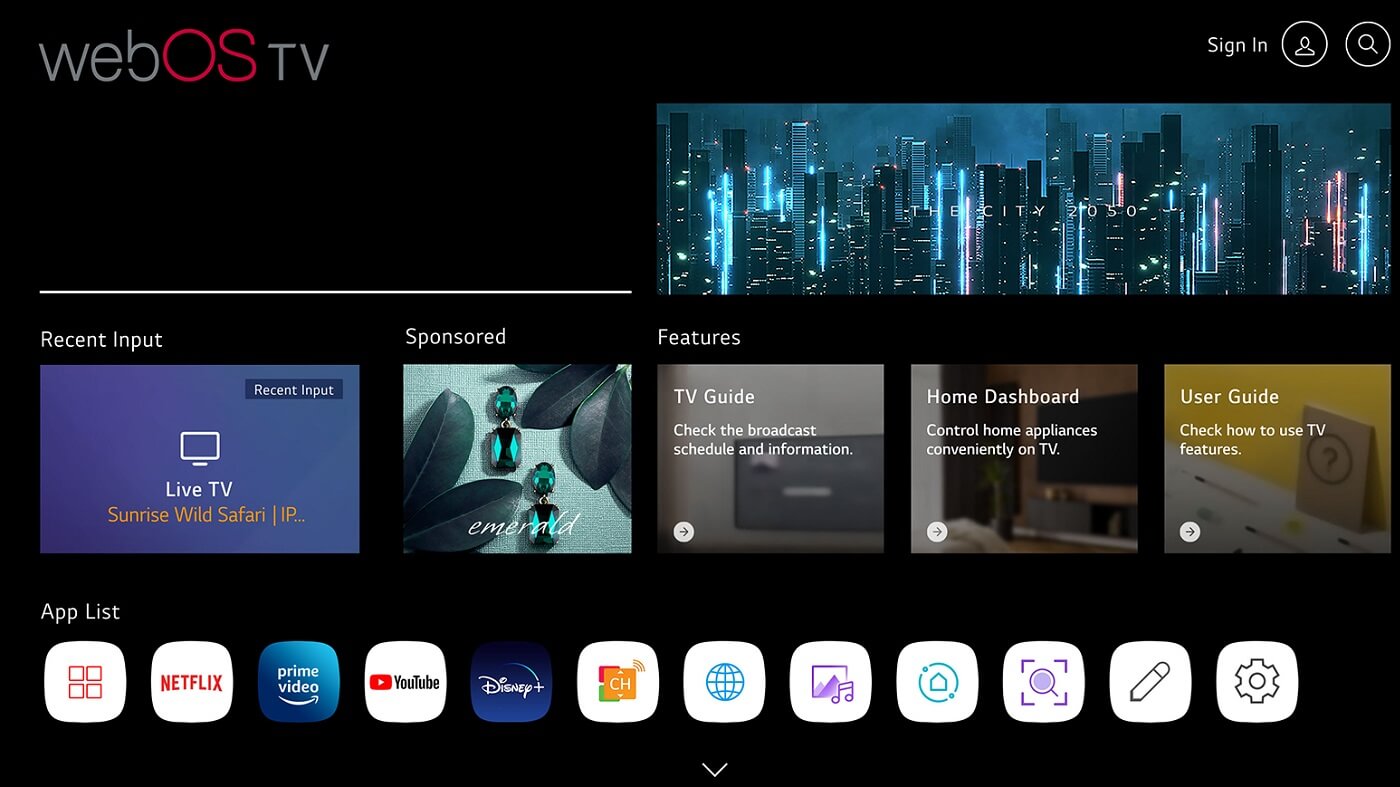Screen dimensions: 1400x787
Task: Click Sign In
Action: [x=1237, y=45]
